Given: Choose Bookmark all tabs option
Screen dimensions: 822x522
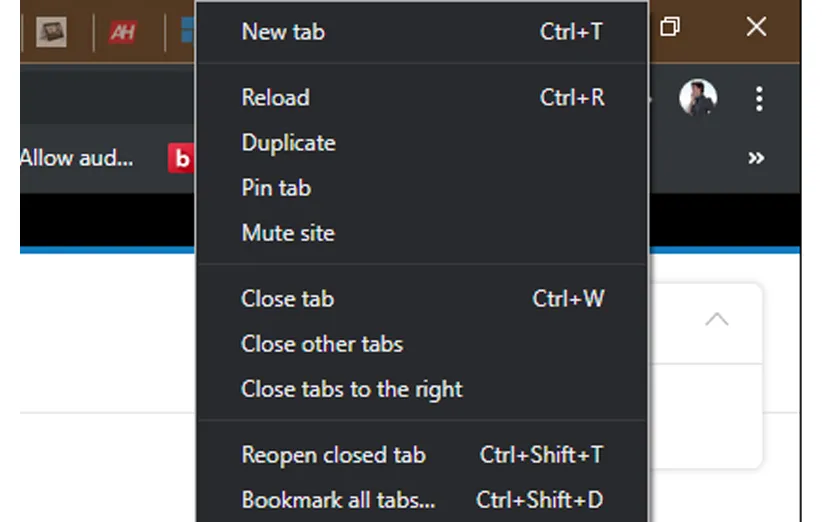Looking at the screenshot, I should pos(338,500).
